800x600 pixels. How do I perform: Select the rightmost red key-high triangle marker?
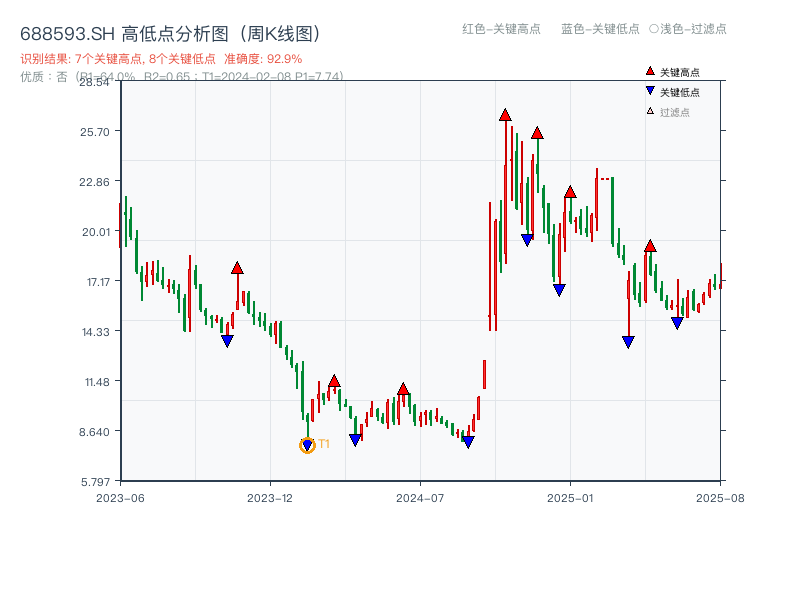651,245
